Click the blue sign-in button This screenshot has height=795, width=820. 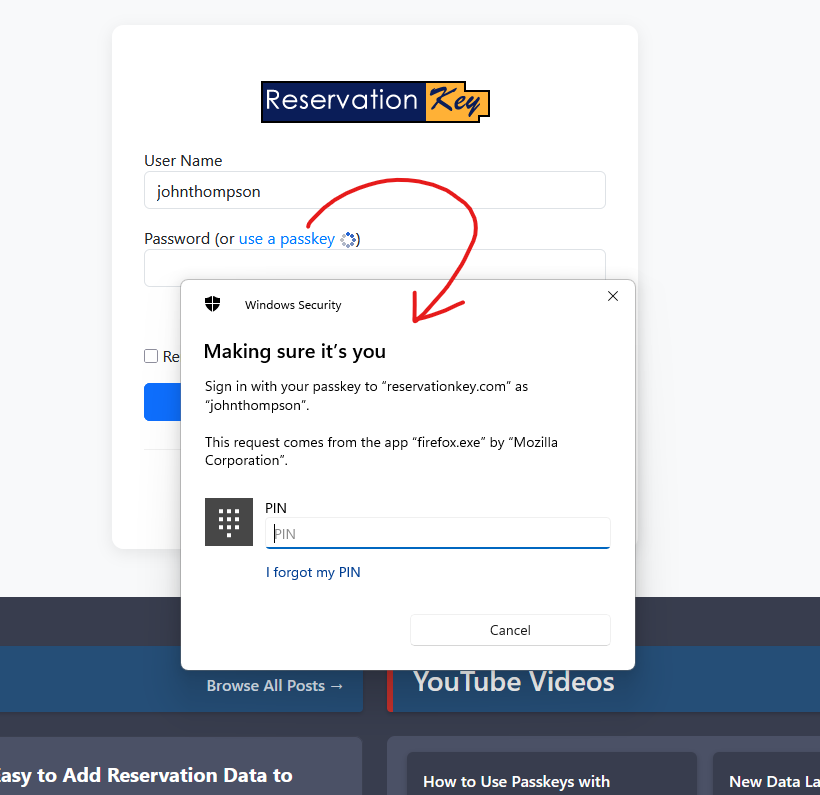click(162, 402)
